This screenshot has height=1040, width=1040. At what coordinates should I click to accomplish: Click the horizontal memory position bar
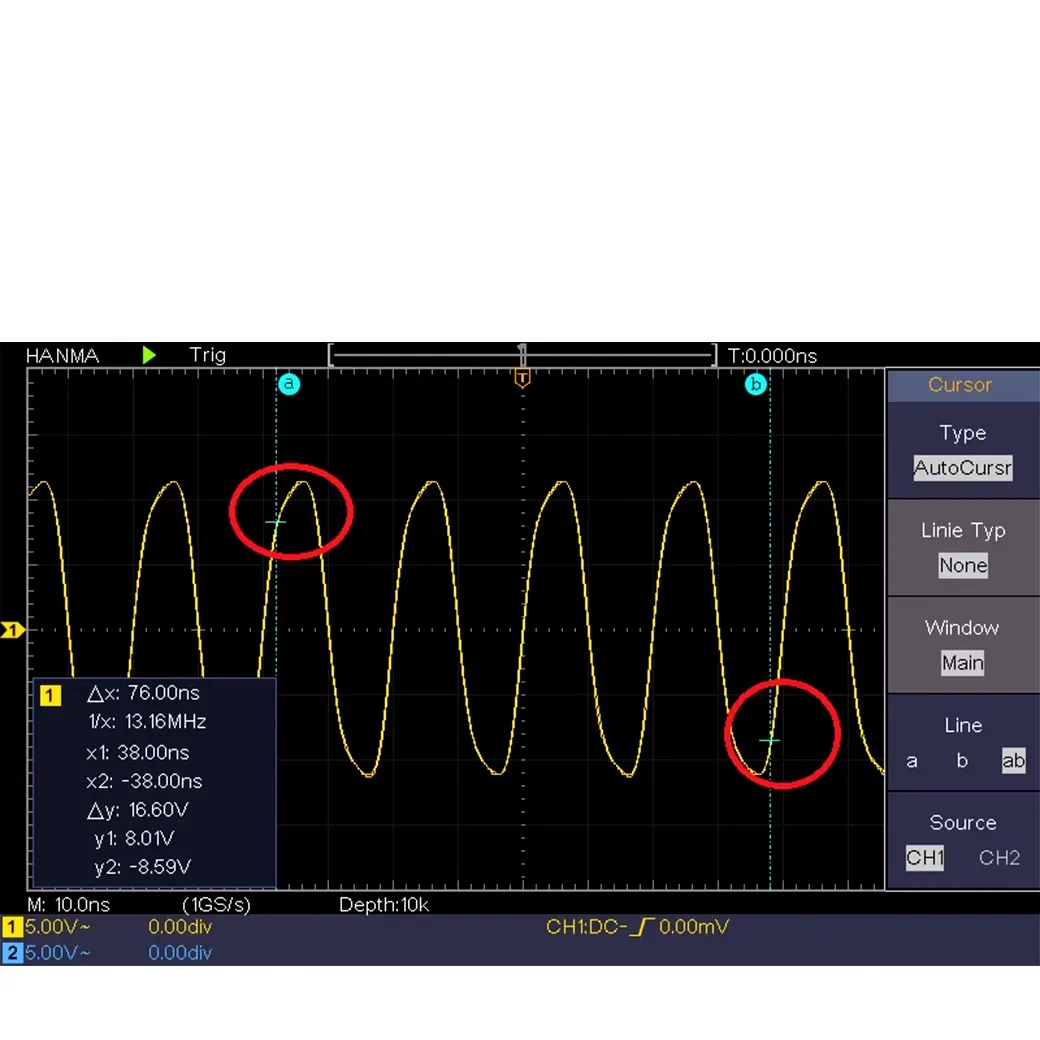(522, 355)
